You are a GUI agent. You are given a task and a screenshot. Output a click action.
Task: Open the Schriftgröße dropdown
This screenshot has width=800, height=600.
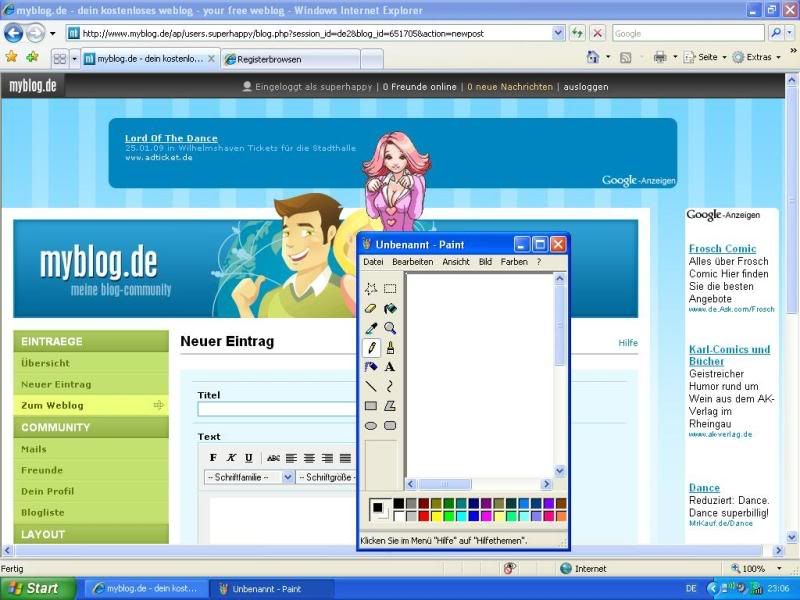[327, 477]
